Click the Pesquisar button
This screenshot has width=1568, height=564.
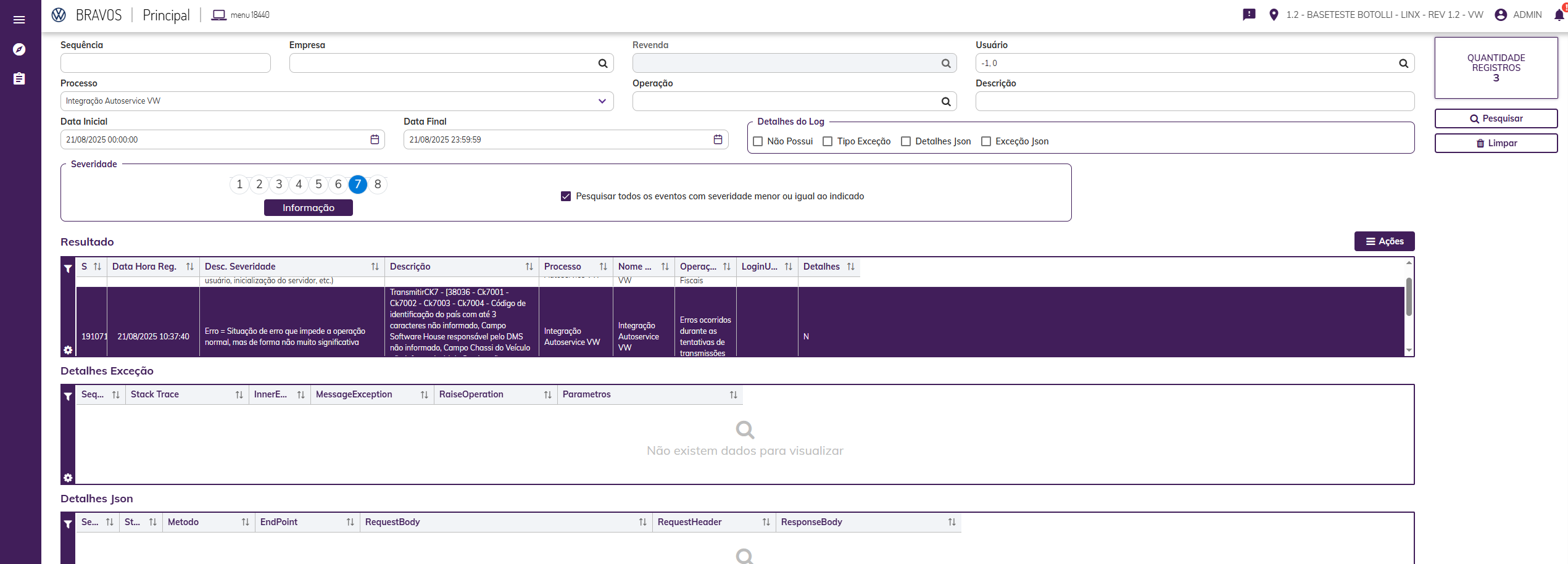pos(1496,118)
